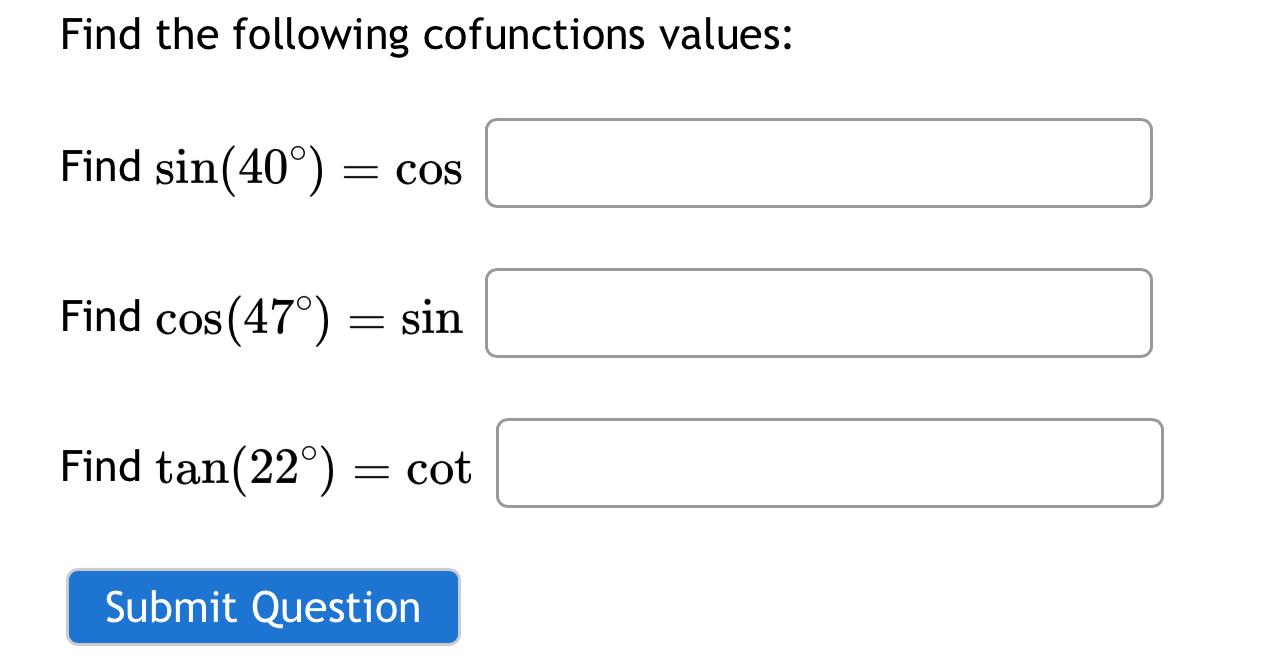Click the answer field for tan(22°) = cot

[828, 462]
